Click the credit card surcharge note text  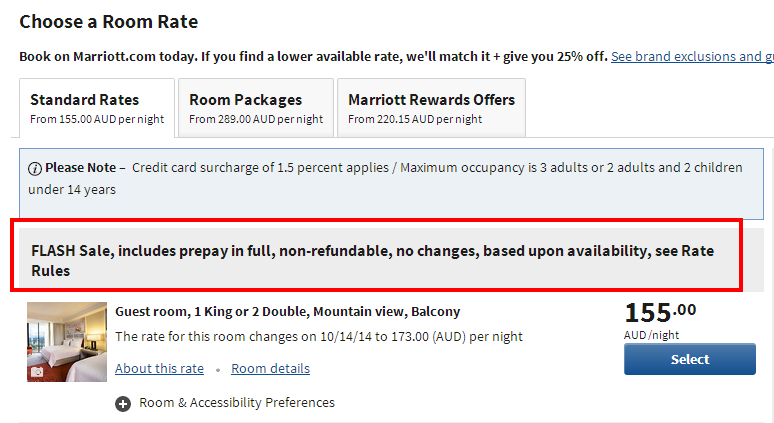click(385, 178)
